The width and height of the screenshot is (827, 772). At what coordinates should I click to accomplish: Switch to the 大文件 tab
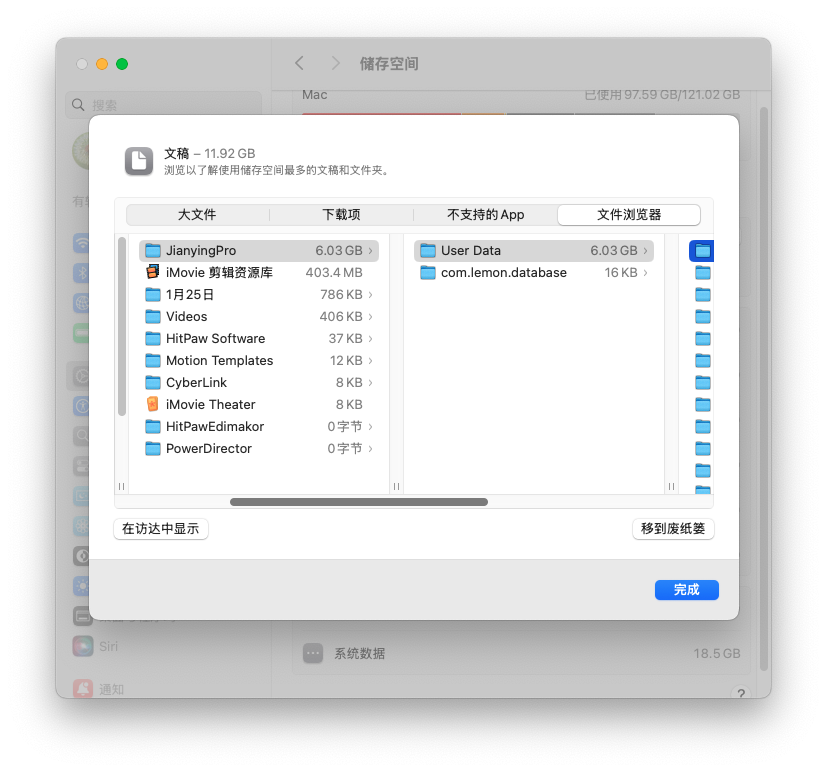[197, 215]
